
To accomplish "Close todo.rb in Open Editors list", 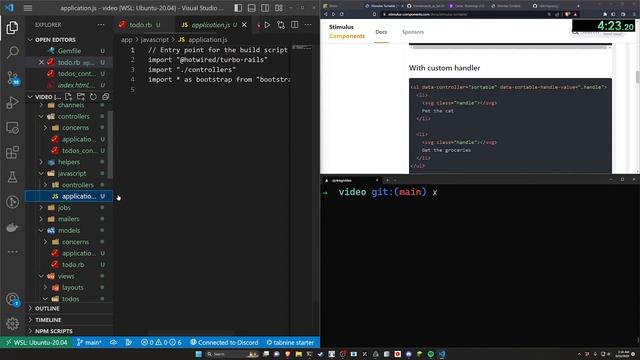I will (41, 62).
